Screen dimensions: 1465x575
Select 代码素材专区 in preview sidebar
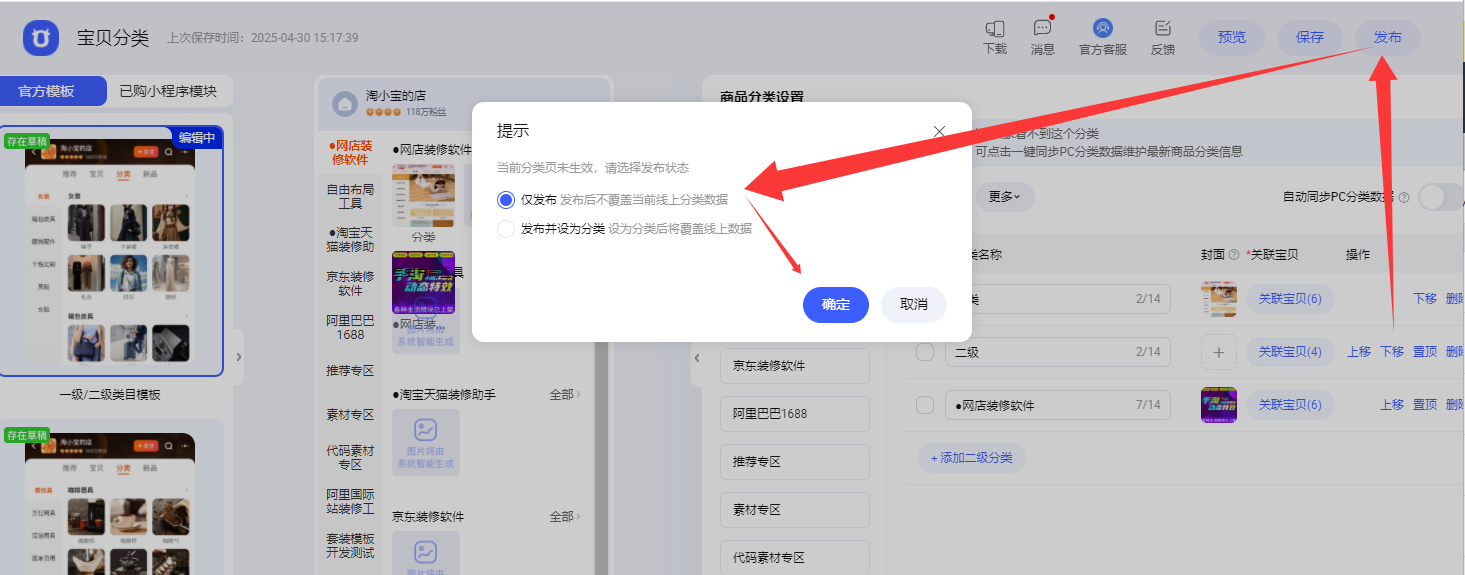(350, 458)
